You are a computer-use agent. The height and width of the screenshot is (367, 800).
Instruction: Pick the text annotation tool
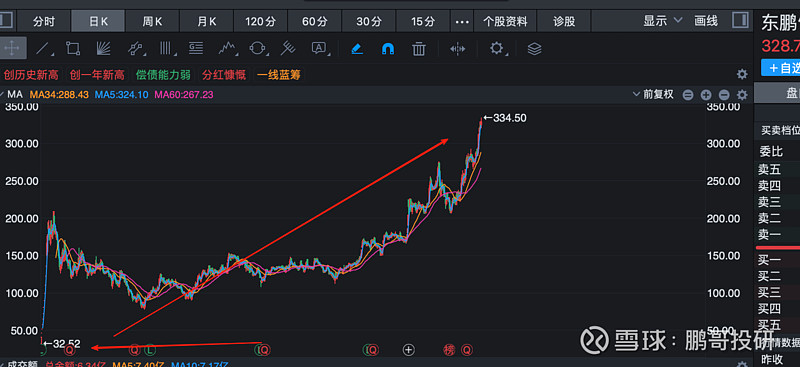319,49
